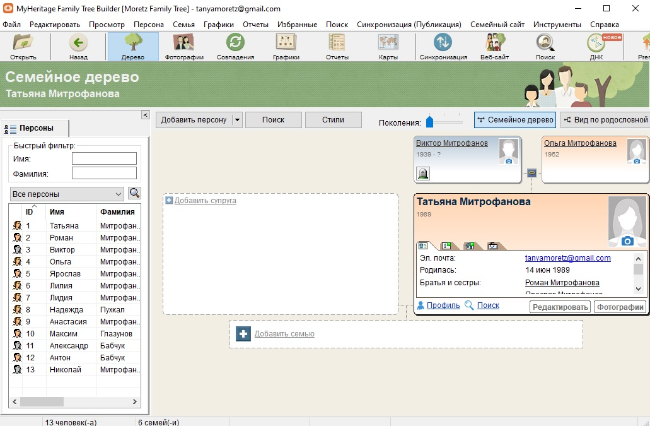The height and width of the screenshot is (426, 650).
Task: Click in the Фамилия quick filter field
Action: click(104, 173)
